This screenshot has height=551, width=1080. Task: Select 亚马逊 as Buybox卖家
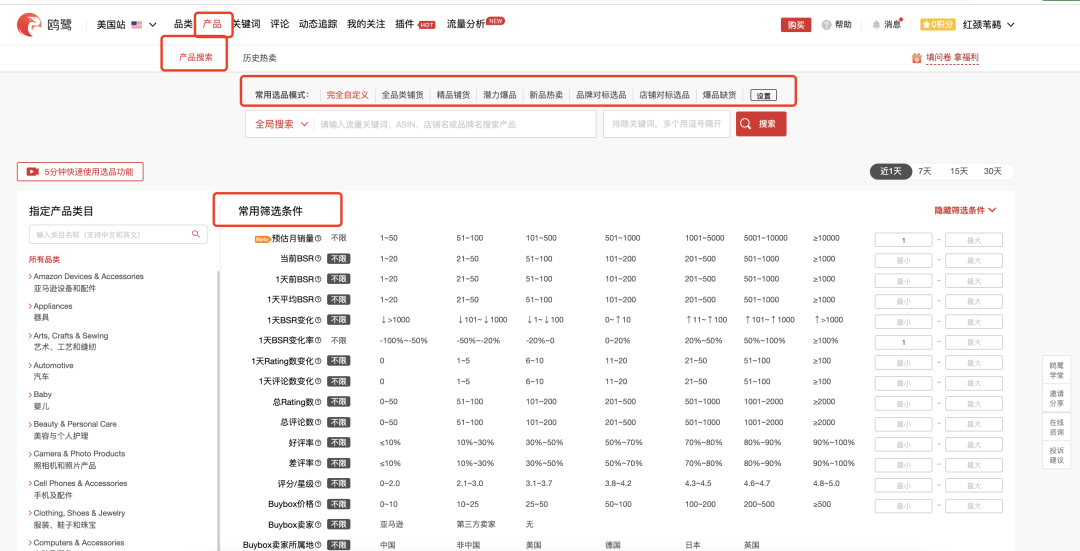pyautogui.click(x=391, y=525)
